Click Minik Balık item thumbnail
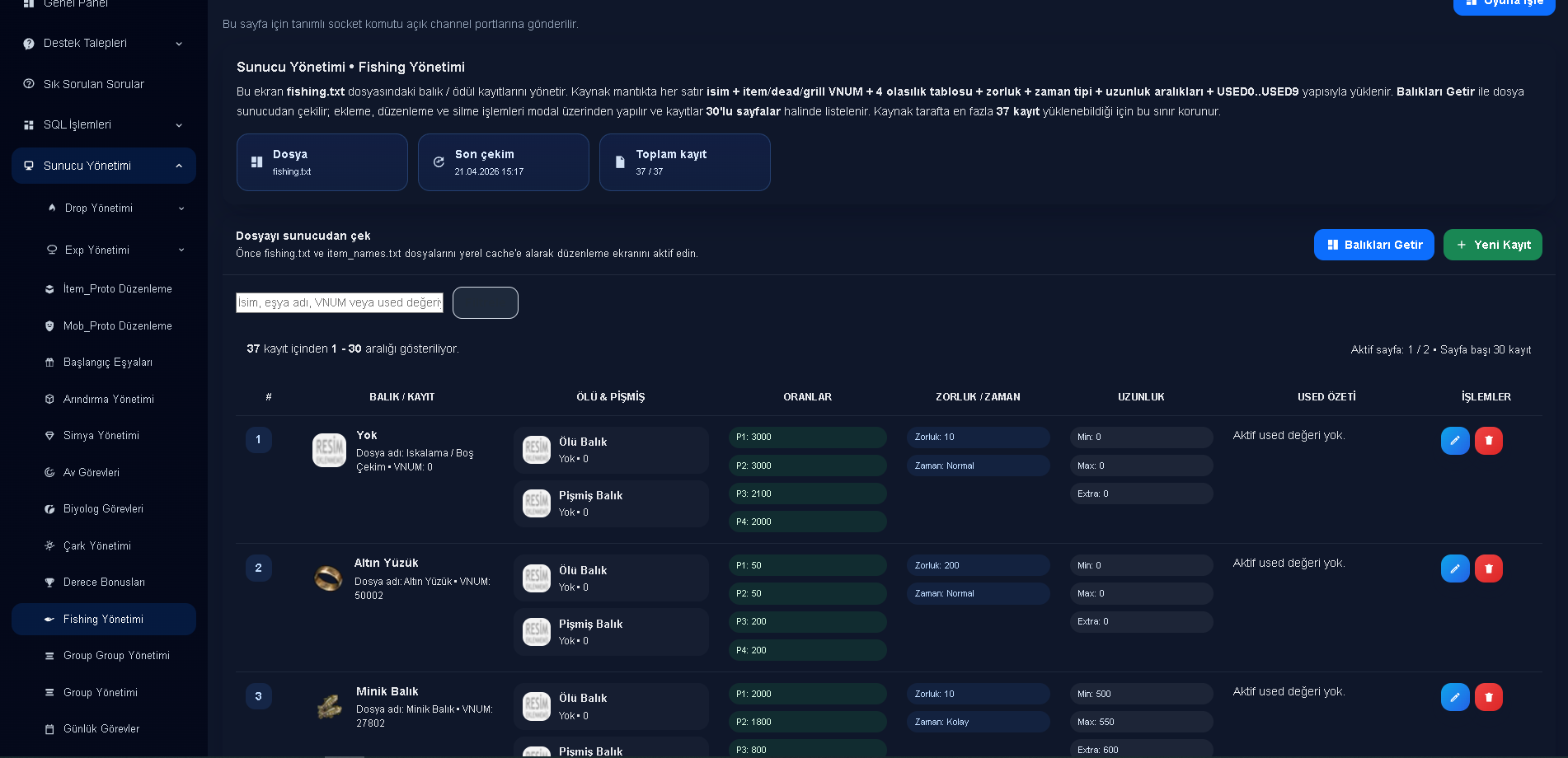Image resolution: width=1568 pixels, height=758 pixels. [x=330, y=707]
